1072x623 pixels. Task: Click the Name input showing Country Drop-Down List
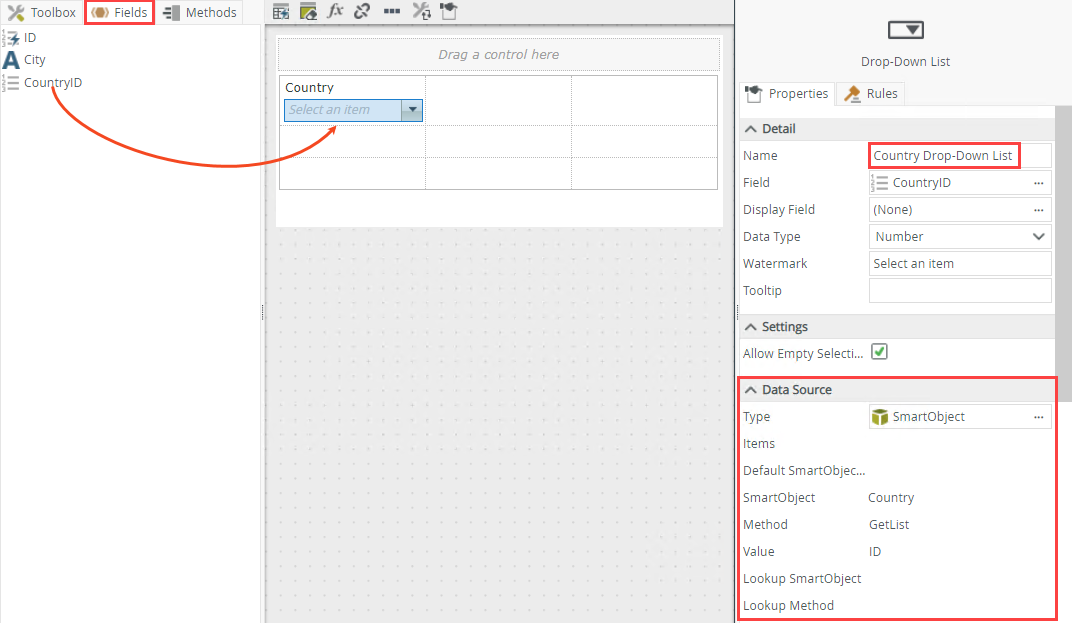tap(943, 155)
